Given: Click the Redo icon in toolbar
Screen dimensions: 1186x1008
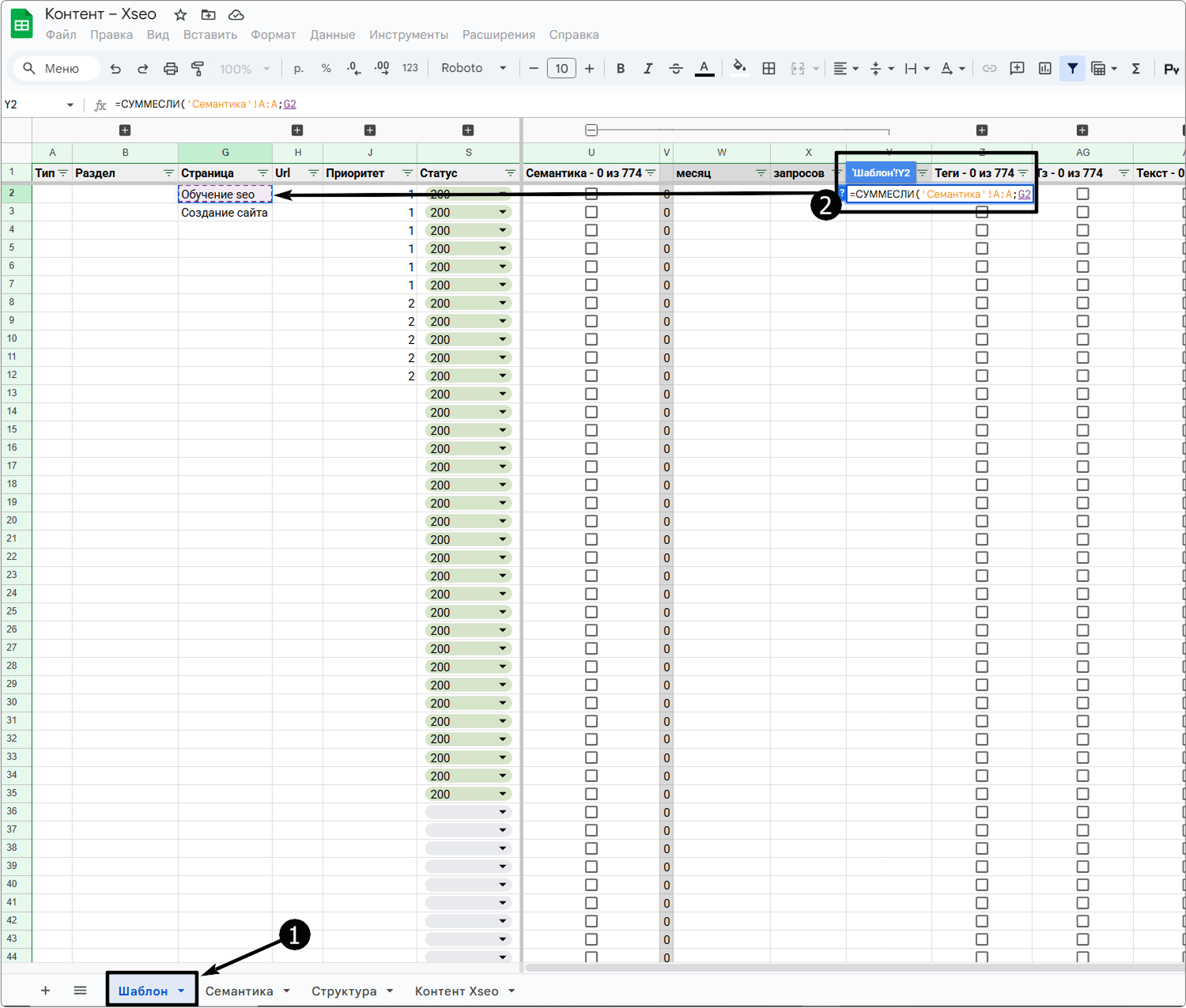Looking at the screenshot, I should point(143,69).
